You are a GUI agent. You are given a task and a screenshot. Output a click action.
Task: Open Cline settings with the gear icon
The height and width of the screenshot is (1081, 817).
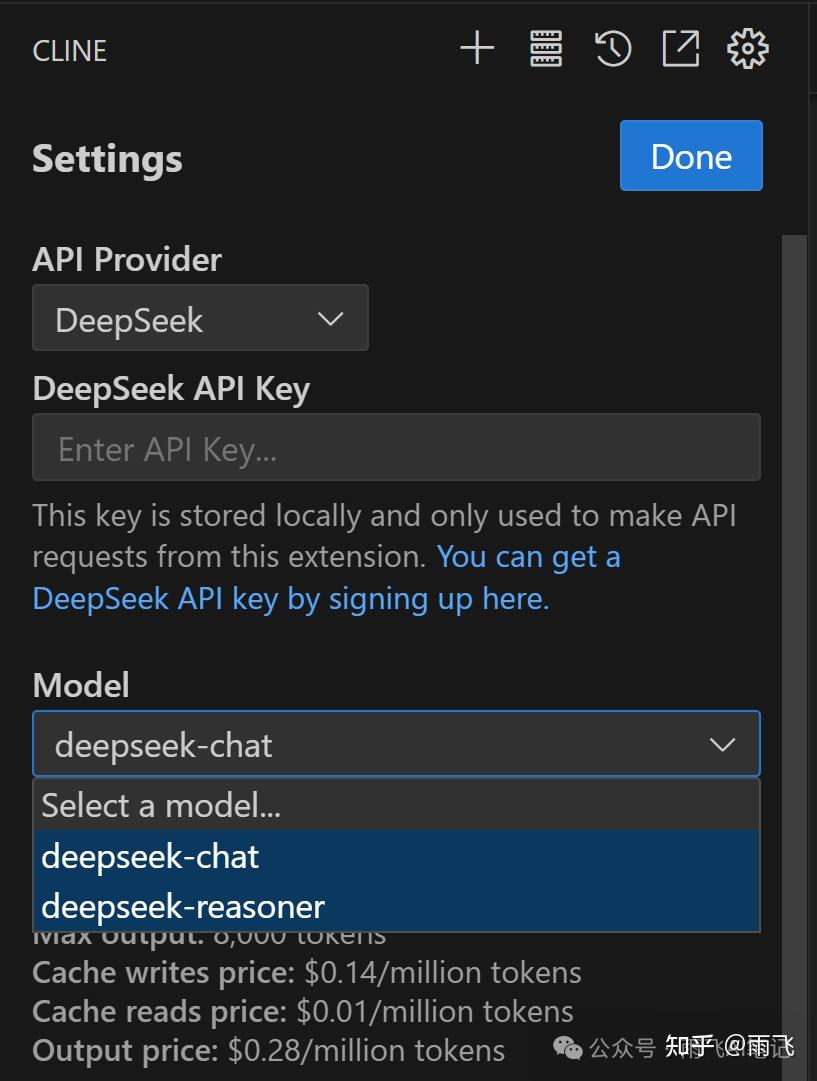click(x=747, y=47)
